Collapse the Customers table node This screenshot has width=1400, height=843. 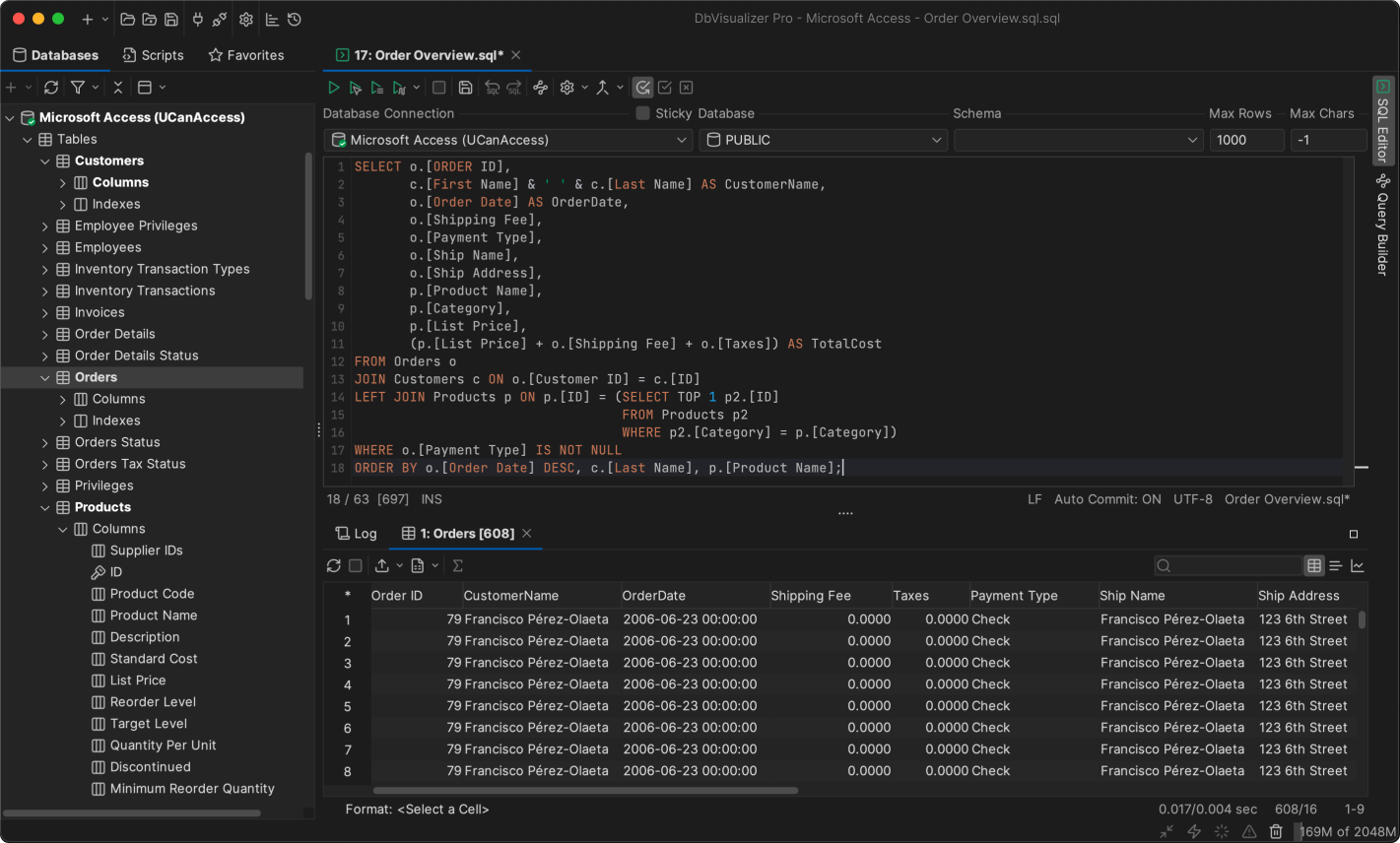tap(45, 161)
